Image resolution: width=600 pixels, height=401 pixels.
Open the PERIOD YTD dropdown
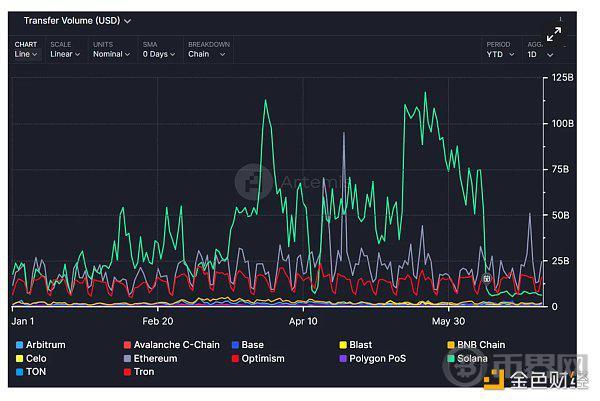point(500,50)
